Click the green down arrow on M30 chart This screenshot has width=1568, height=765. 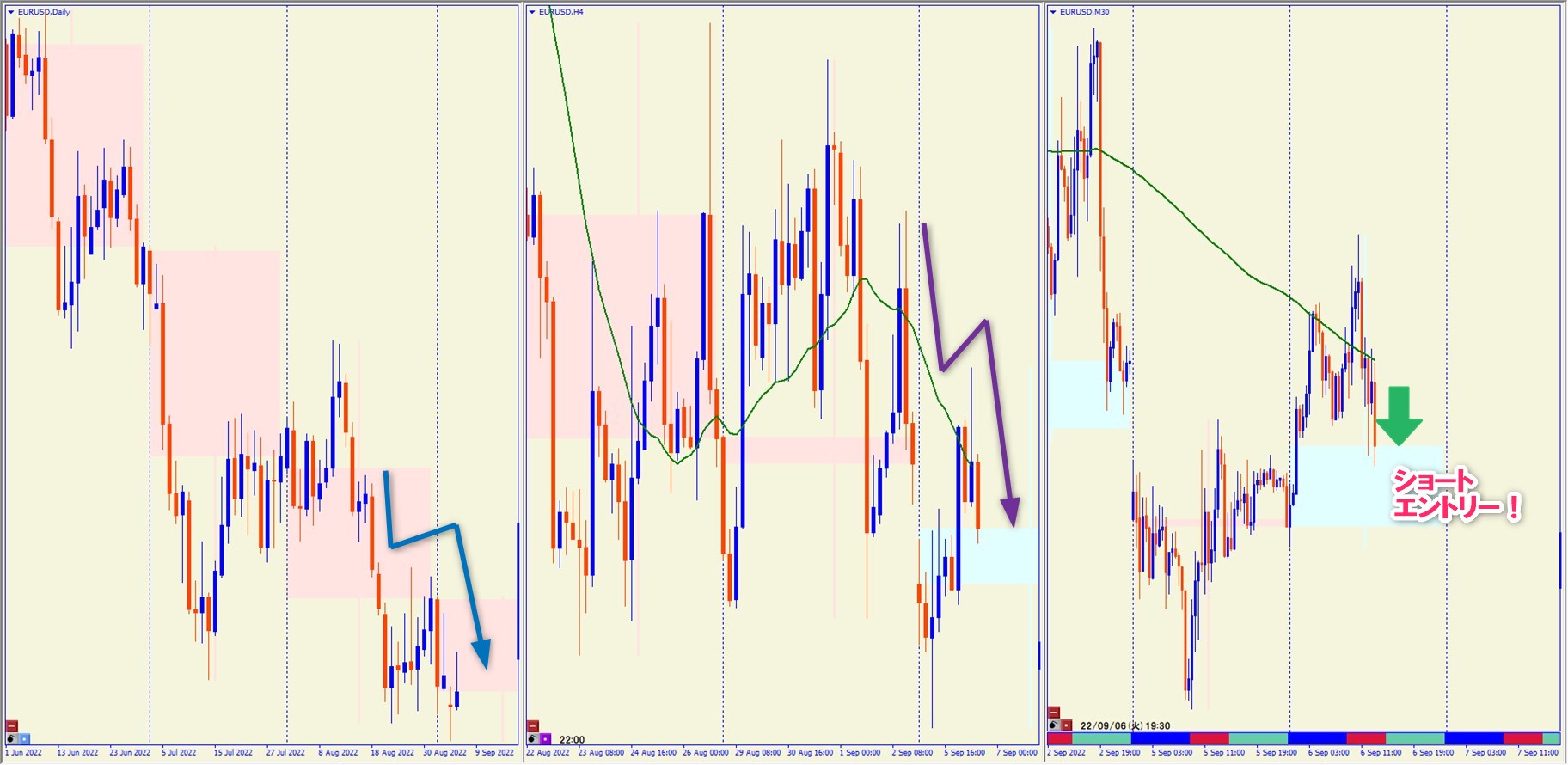click(1399, 417)
